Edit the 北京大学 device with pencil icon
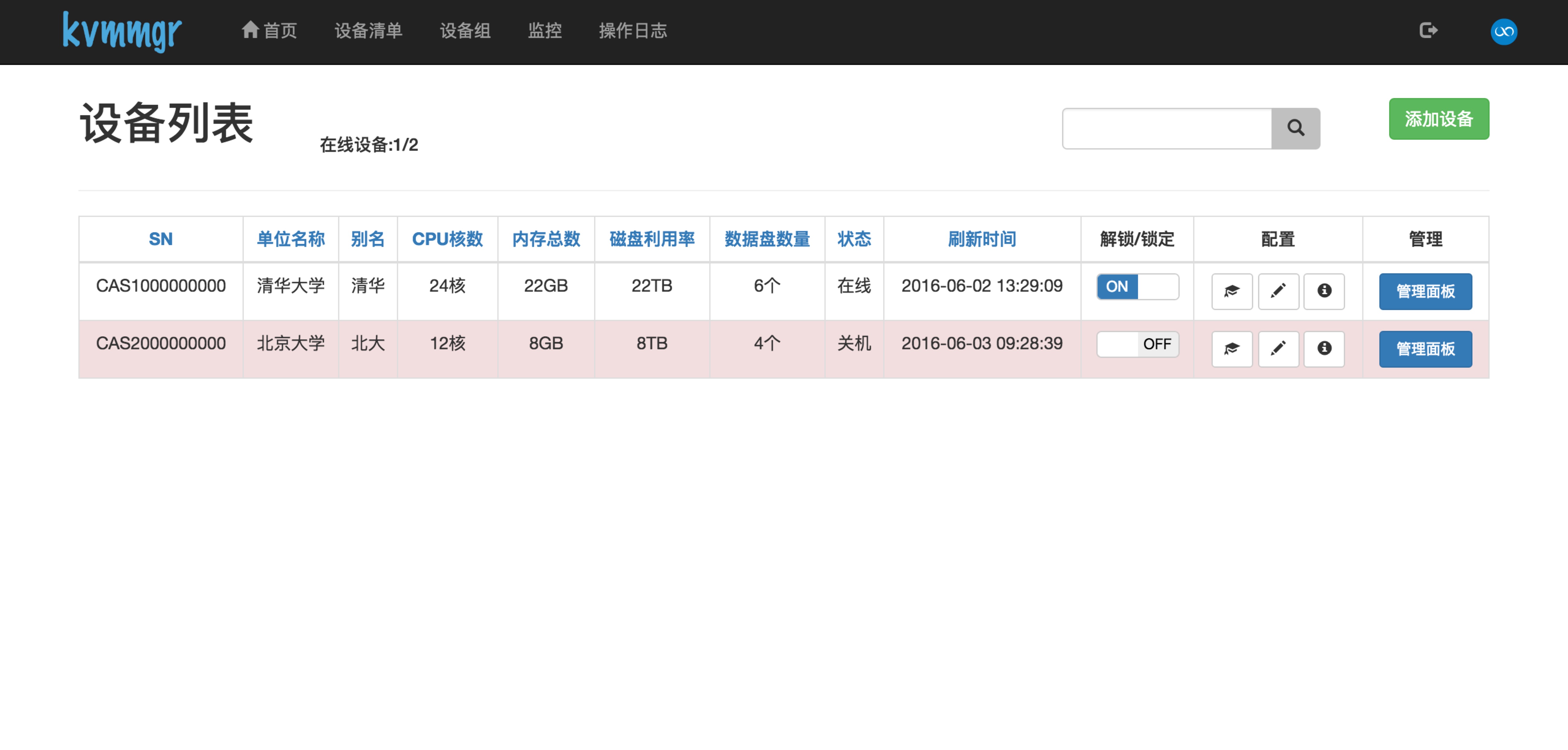Viewport: 1568px width, 750px height. [x=1278, y=349]
